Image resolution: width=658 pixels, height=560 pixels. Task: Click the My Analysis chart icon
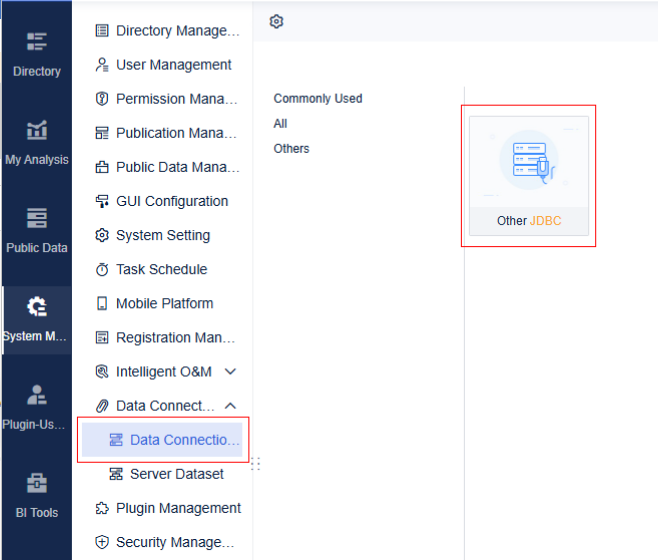(37, 130)
